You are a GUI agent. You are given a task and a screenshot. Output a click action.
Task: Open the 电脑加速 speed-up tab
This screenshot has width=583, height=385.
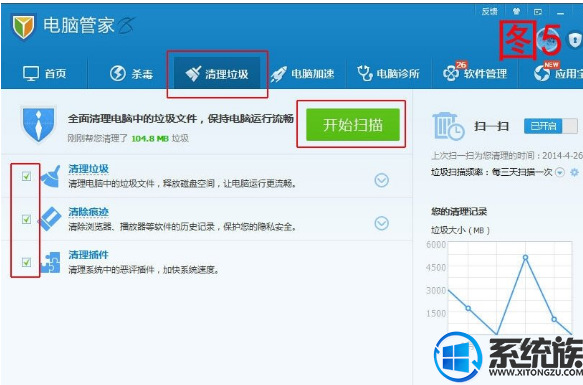coord(303,74)
